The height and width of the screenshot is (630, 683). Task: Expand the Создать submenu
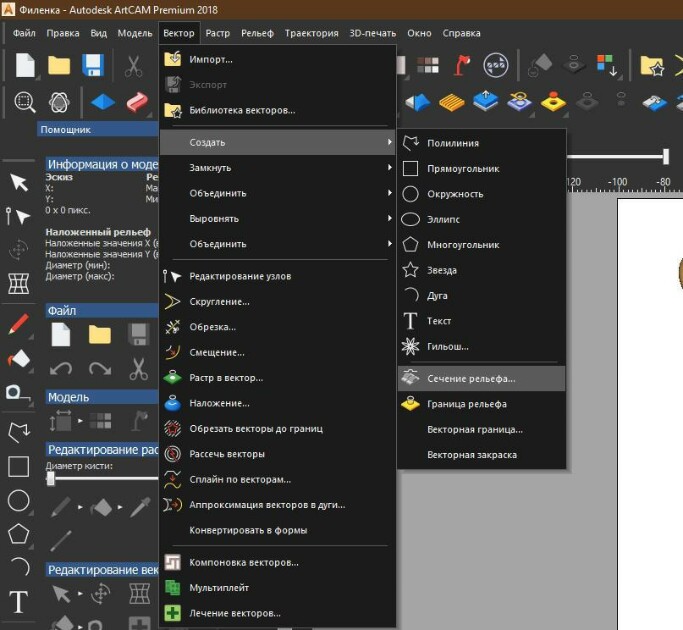(277, 142)
